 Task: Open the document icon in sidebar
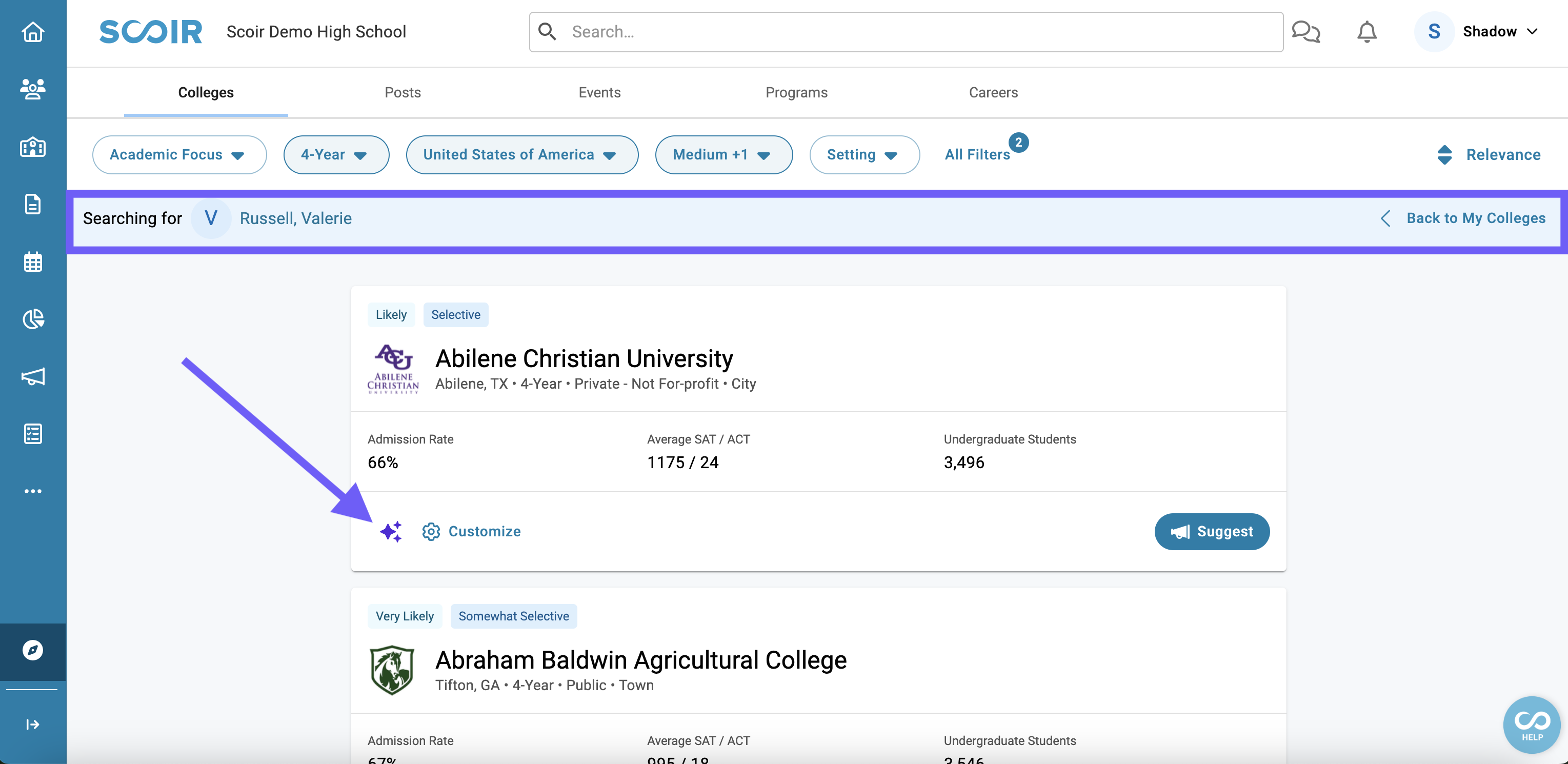coord(33,204)
